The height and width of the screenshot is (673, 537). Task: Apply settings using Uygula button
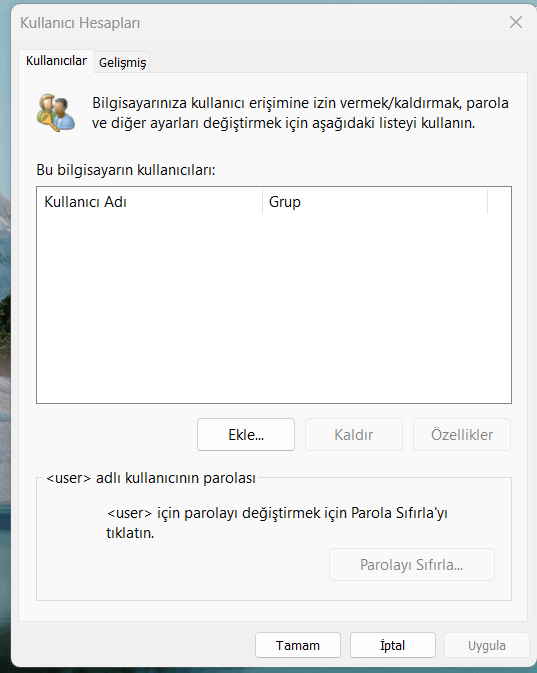click(487, 645)
